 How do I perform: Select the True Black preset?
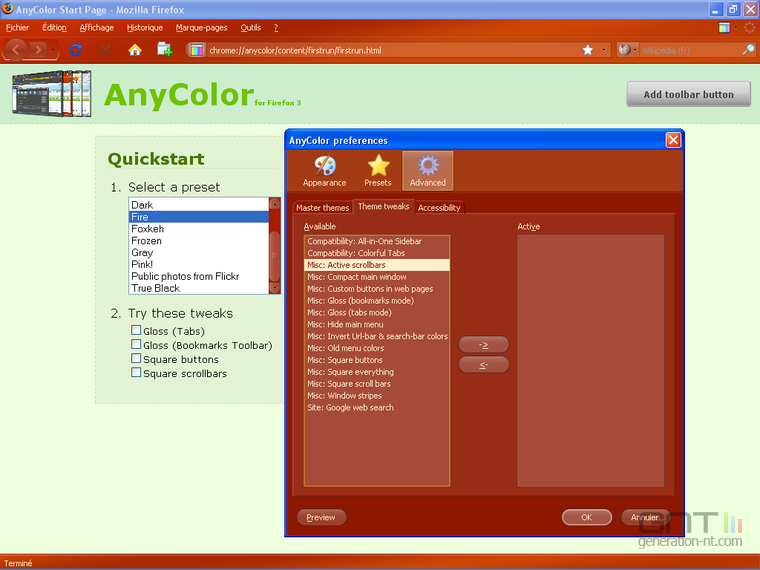(x=199, y=288)
